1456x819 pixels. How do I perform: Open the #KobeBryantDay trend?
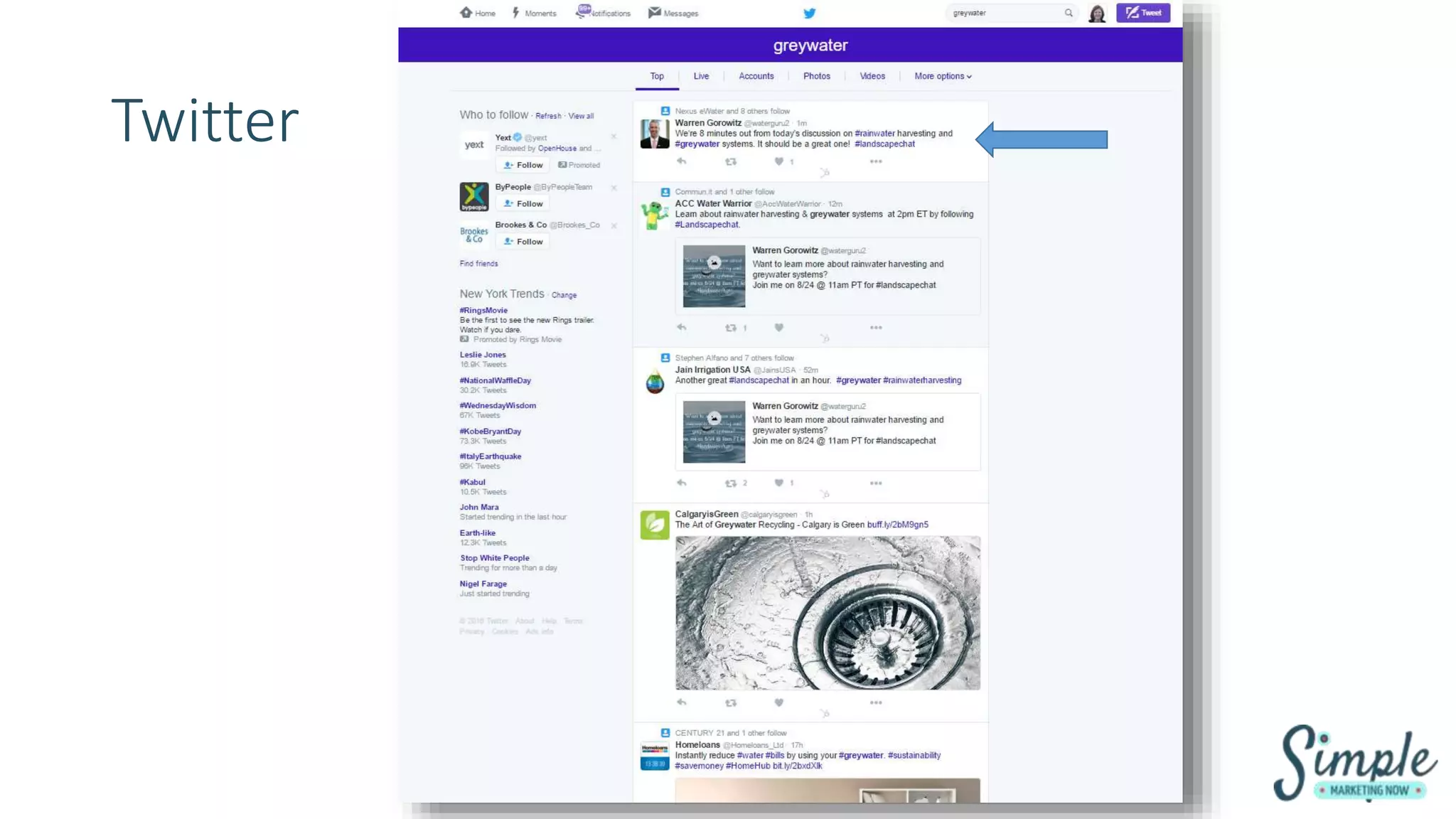pos(490,432)
